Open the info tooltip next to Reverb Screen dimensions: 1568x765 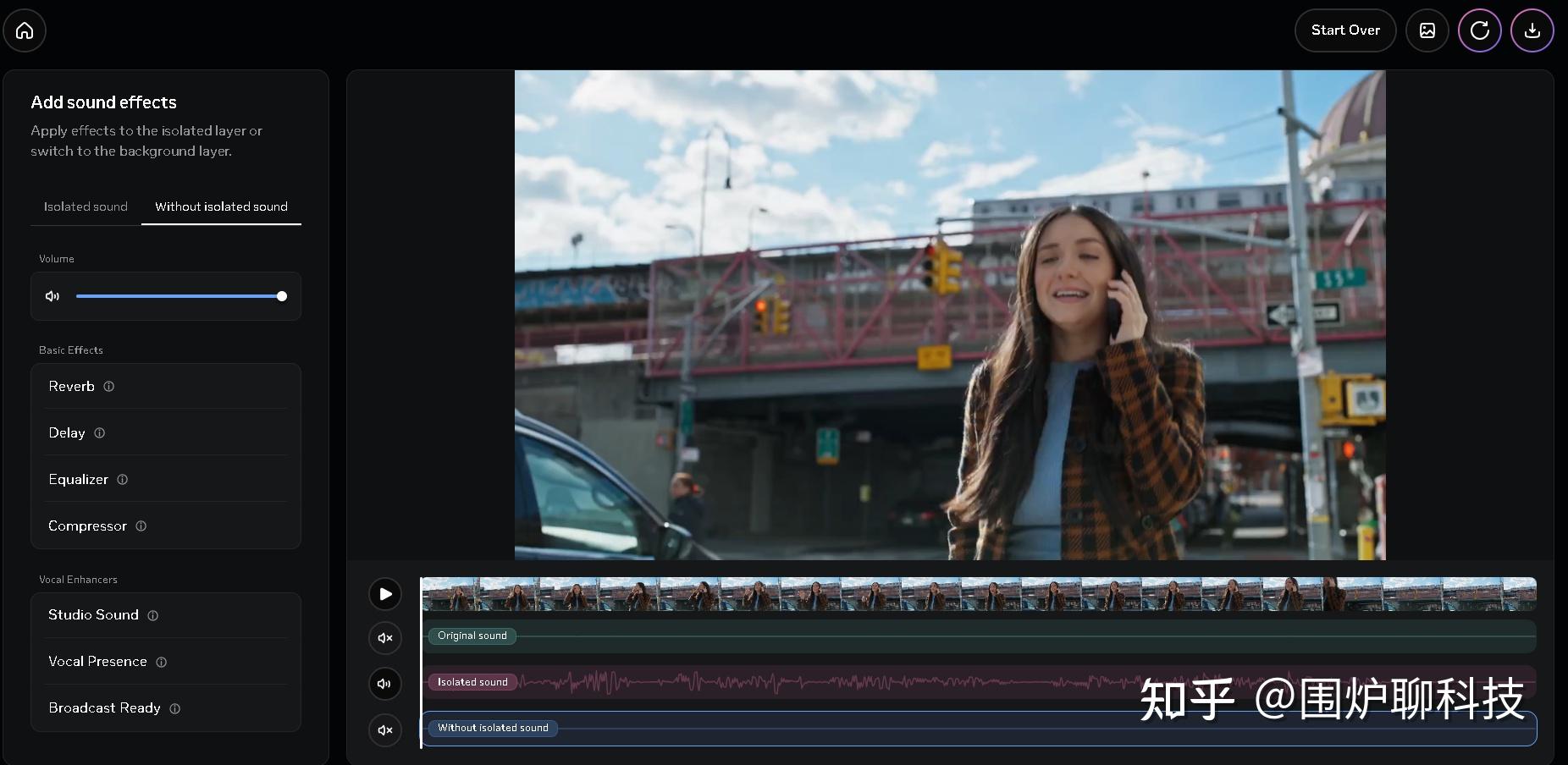[x=109, y=386]
